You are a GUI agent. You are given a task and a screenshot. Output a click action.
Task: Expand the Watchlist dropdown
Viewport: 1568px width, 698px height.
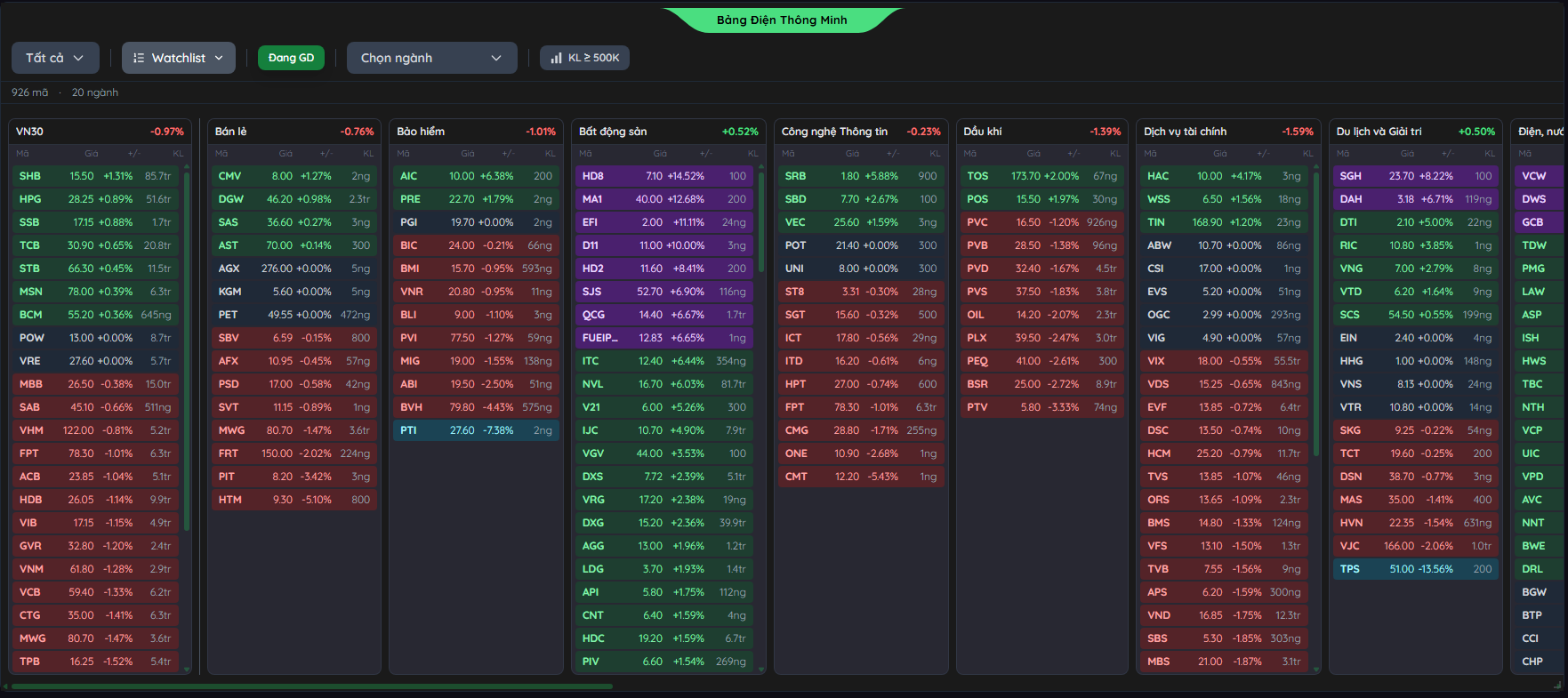click(179, 58)
